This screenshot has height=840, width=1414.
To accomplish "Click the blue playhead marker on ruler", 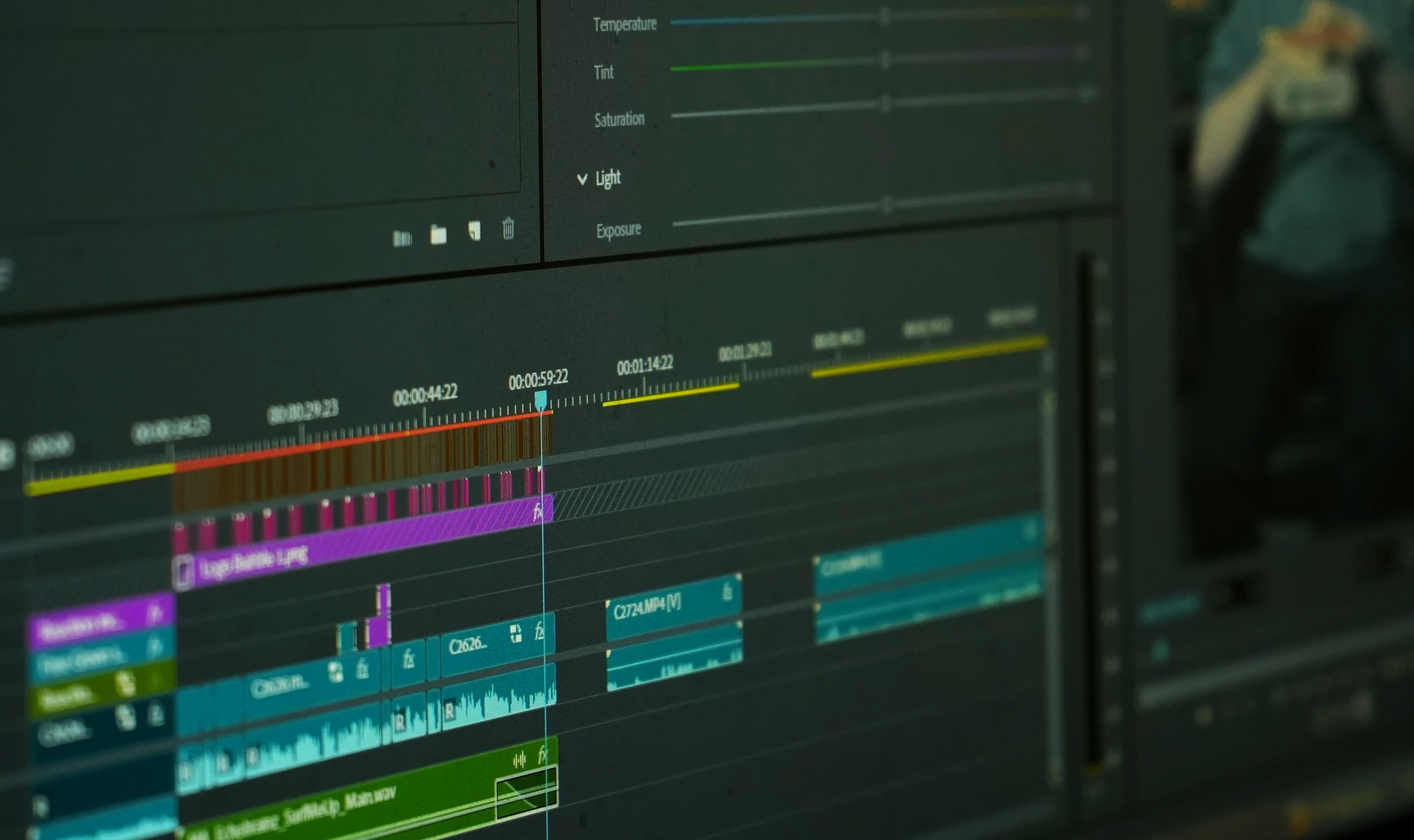I will click(x=540, y=399).
